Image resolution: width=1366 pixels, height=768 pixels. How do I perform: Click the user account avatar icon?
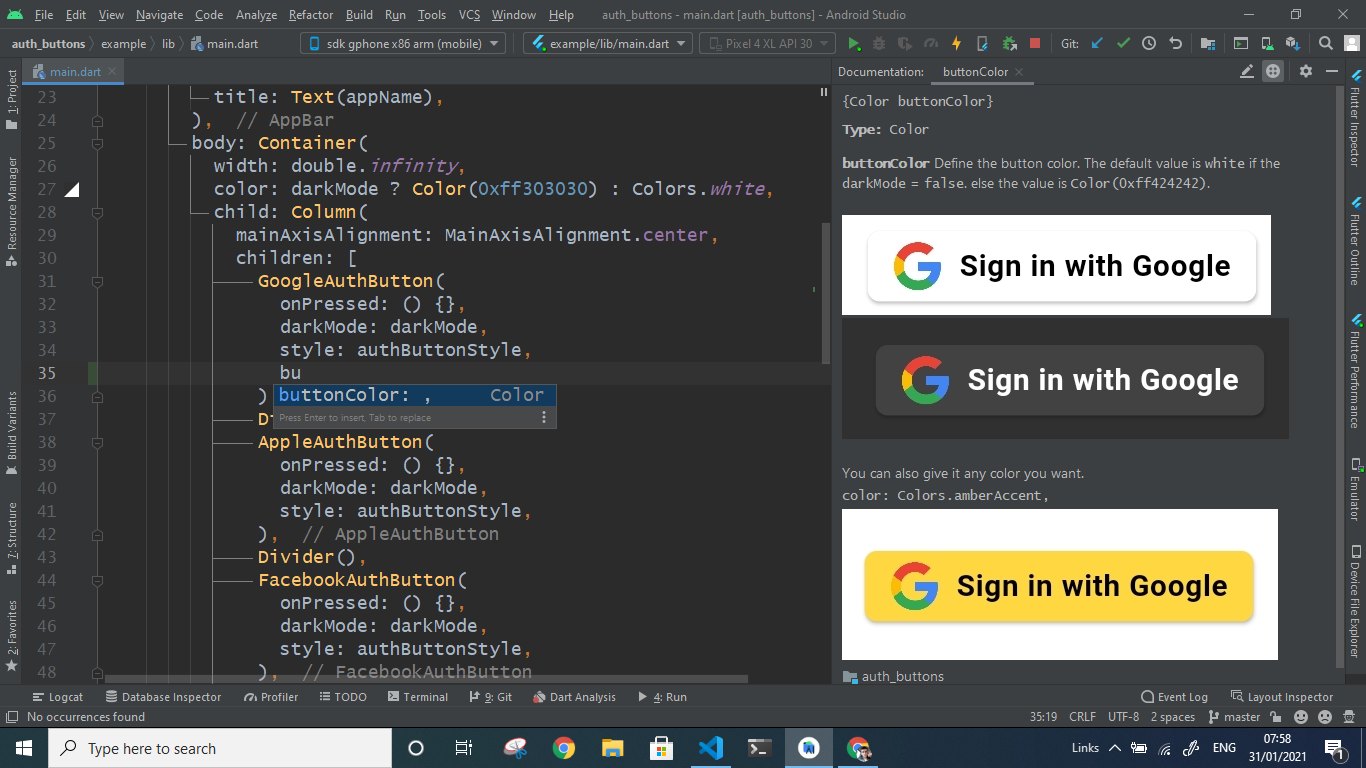[1351, 44]
